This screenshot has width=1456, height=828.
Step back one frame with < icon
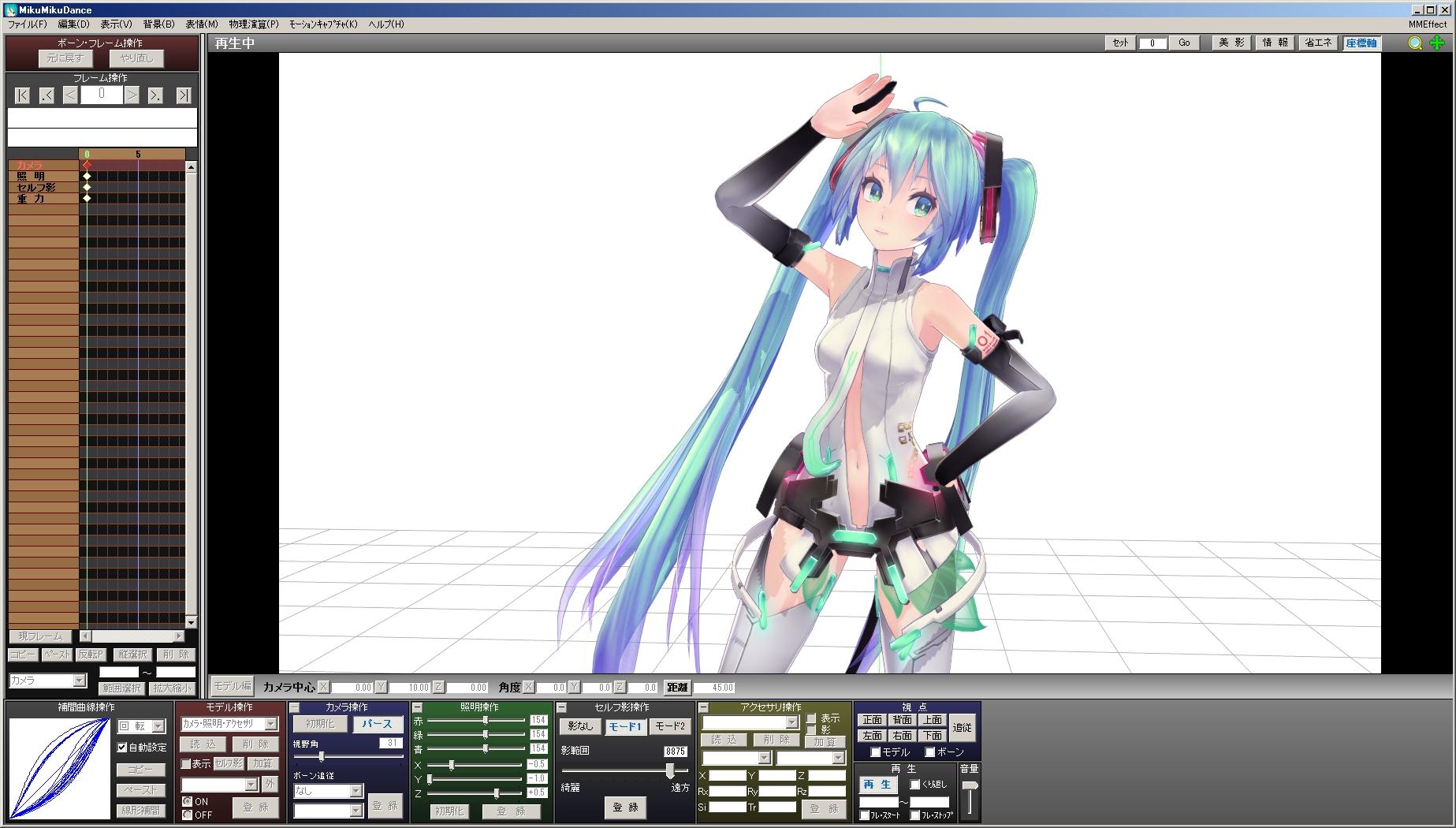[x=69, y=95]
